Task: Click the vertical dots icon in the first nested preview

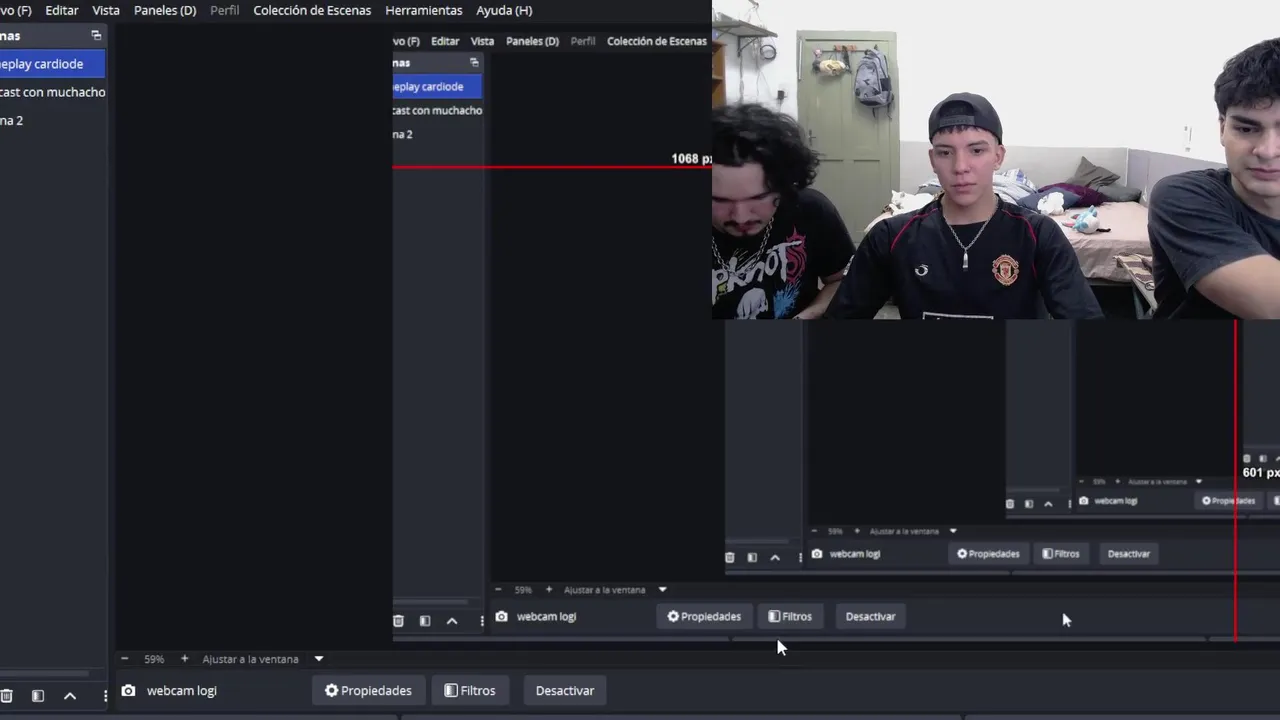Action: (482, 621)
